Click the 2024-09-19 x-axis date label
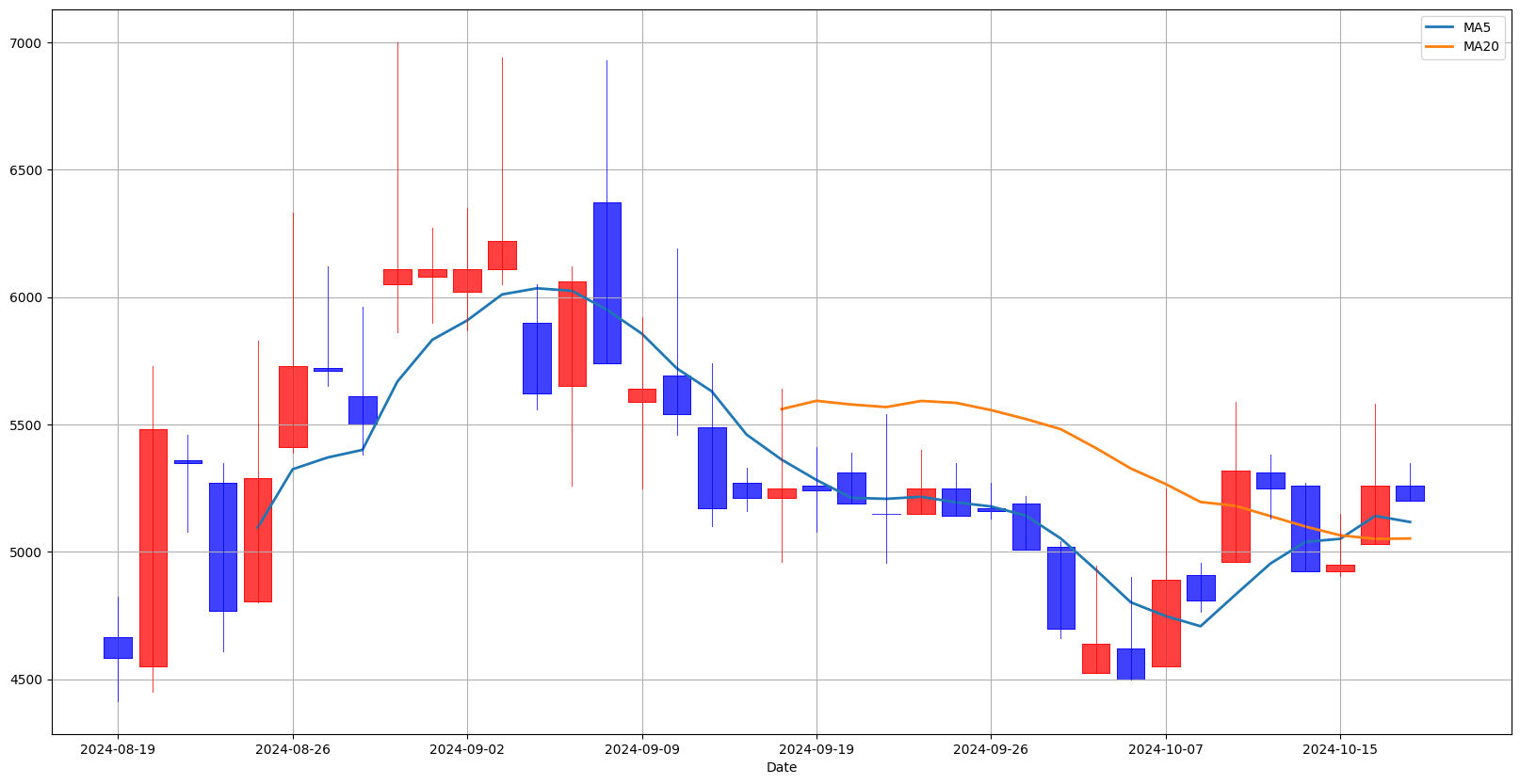 tap(817, 750)
